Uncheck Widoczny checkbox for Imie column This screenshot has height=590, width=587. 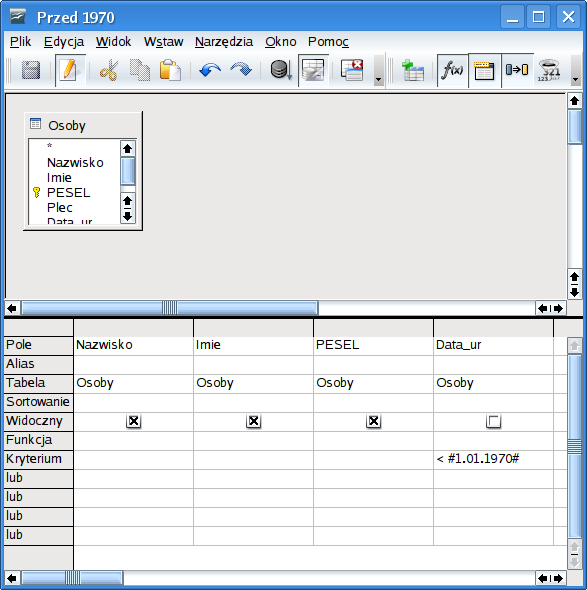254,421
